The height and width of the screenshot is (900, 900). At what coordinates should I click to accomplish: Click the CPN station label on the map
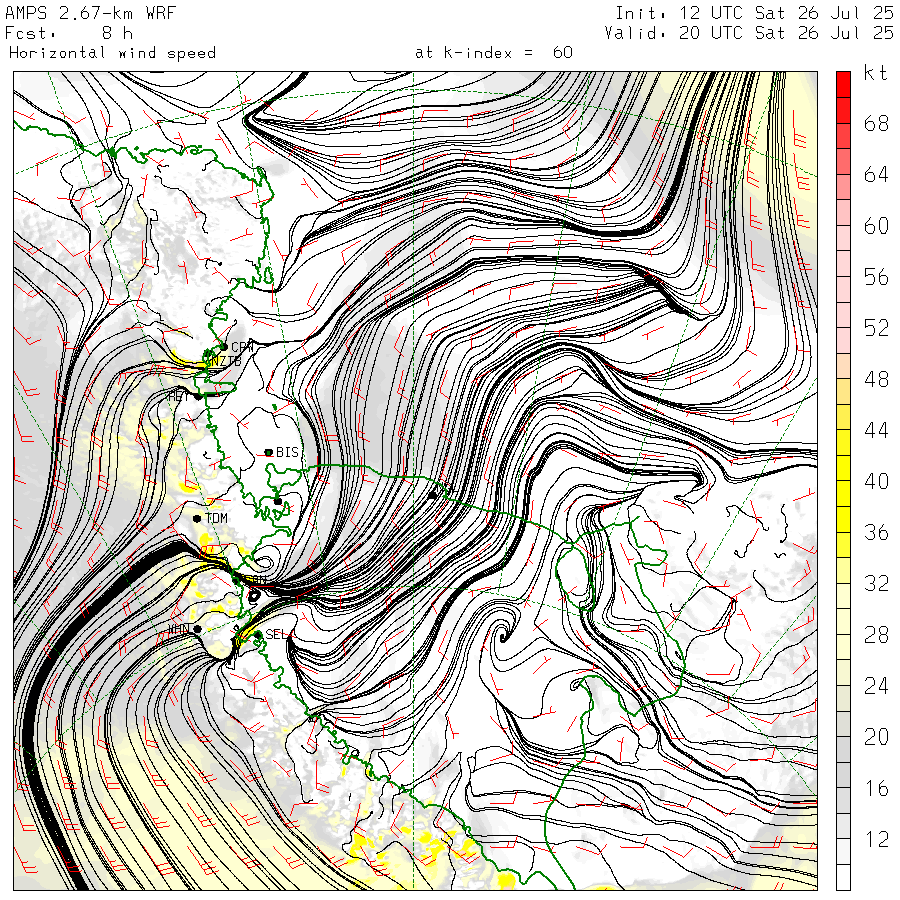(242, 347)
